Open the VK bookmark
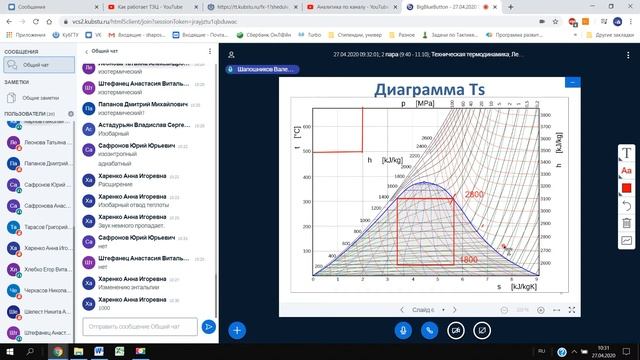 (x=93, y=35)
